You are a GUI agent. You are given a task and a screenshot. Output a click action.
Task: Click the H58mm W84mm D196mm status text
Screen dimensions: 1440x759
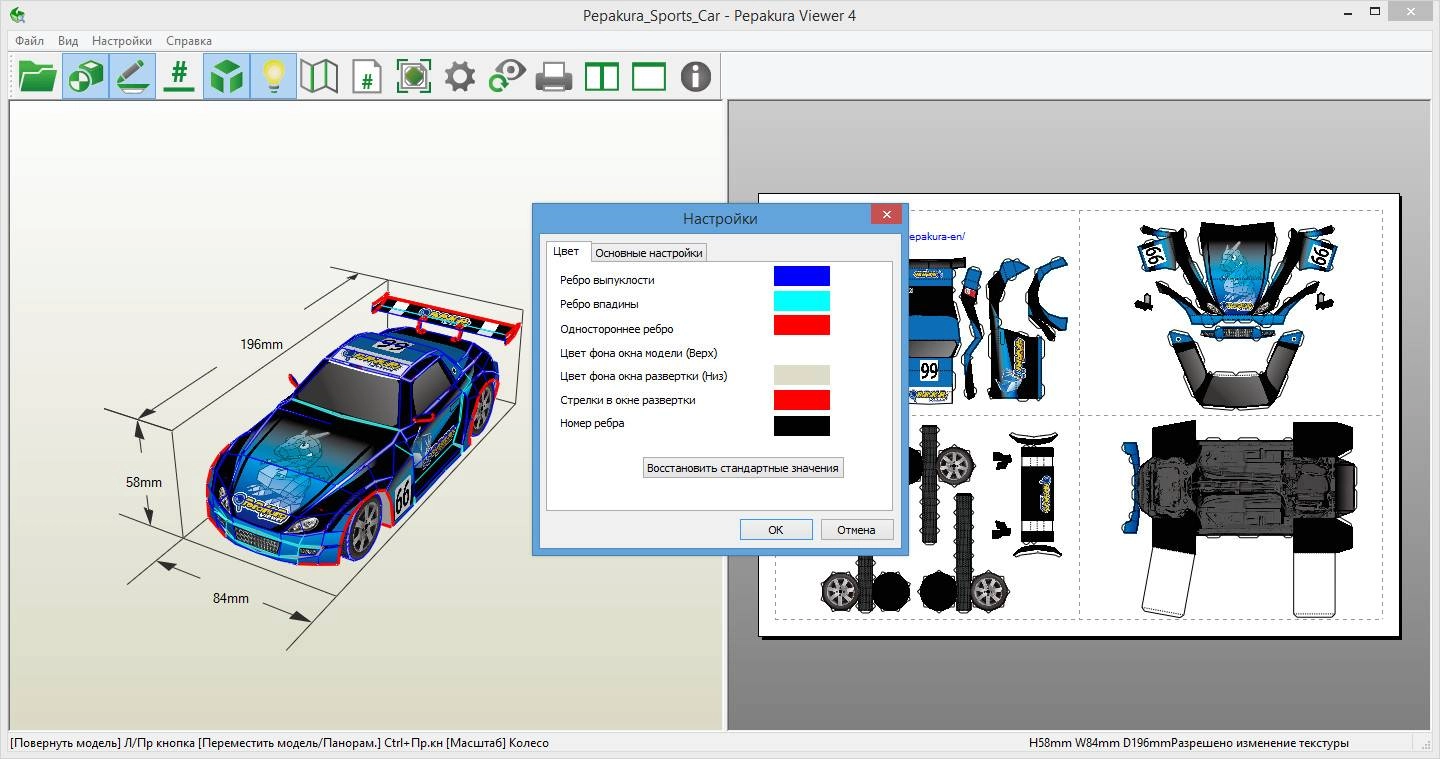click(x=1100, y=743)
